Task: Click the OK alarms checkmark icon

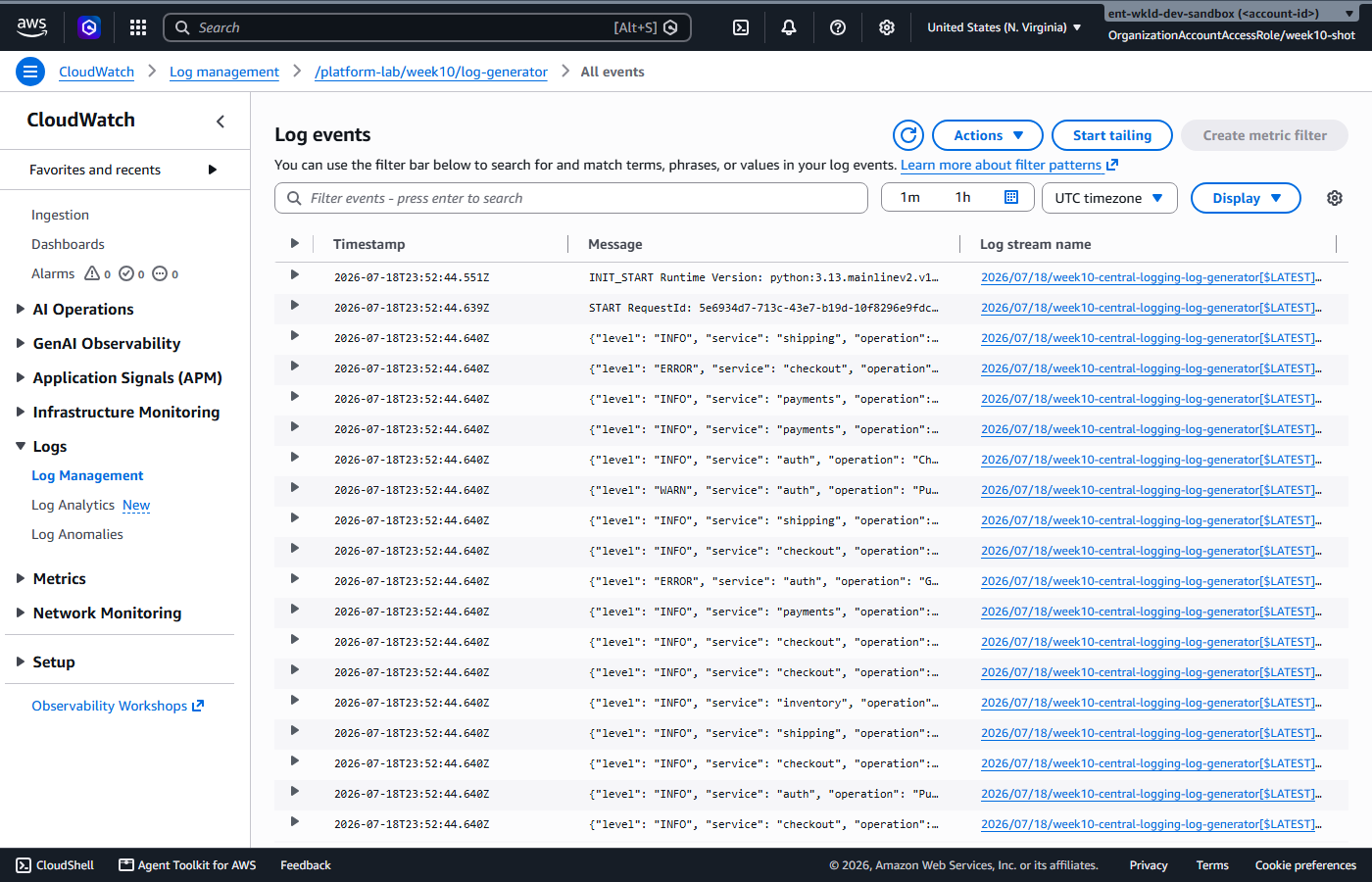Action: 126,273
